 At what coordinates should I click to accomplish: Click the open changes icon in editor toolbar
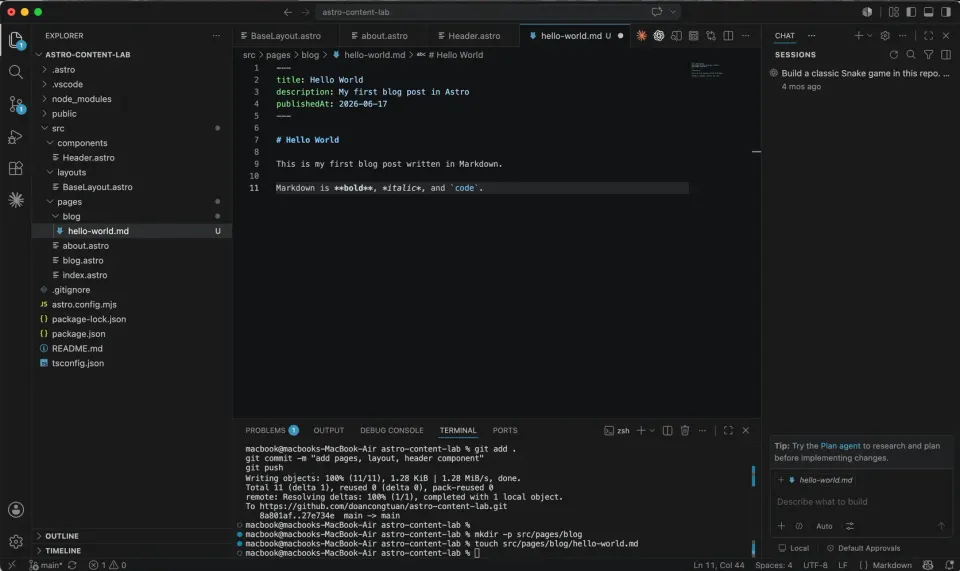(711, 35)
